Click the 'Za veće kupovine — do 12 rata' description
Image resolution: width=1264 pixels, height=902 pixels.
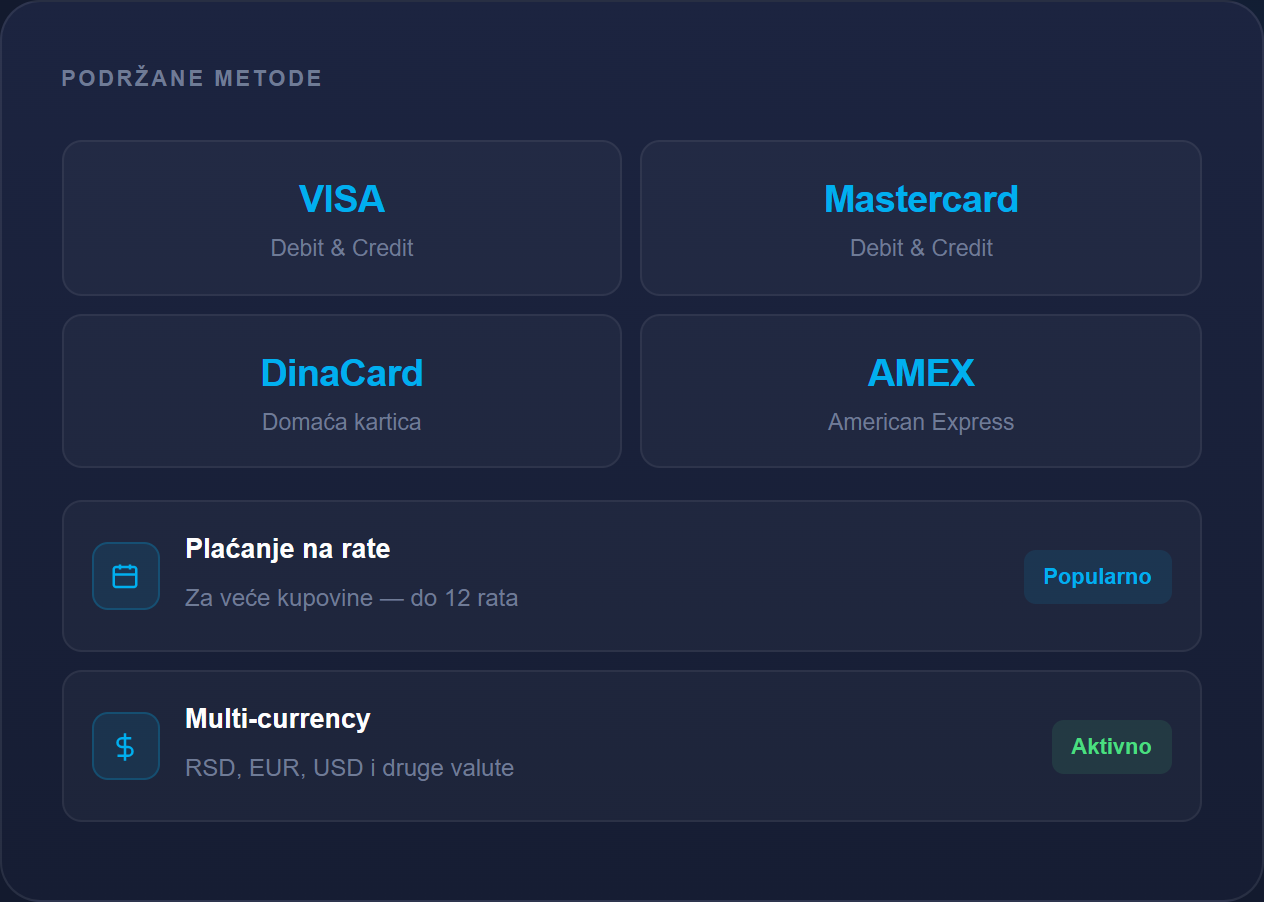pyautogui.click(x=352, y=599)
